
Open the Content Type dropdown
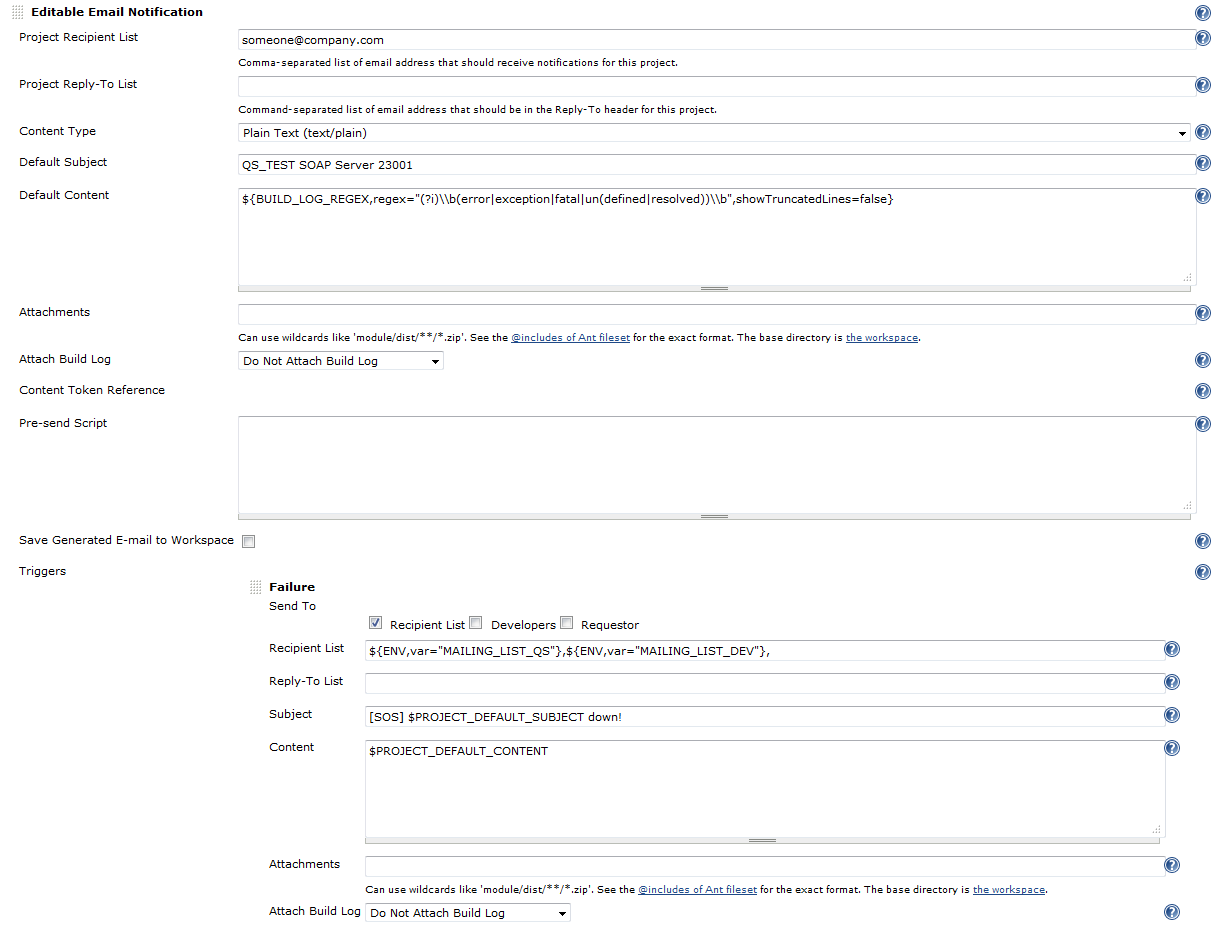click(714, 133)
